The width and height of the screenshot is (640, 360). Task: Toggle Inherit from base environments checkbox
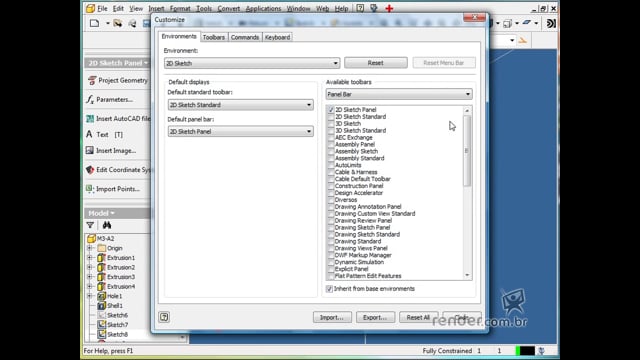pos(329,289)
